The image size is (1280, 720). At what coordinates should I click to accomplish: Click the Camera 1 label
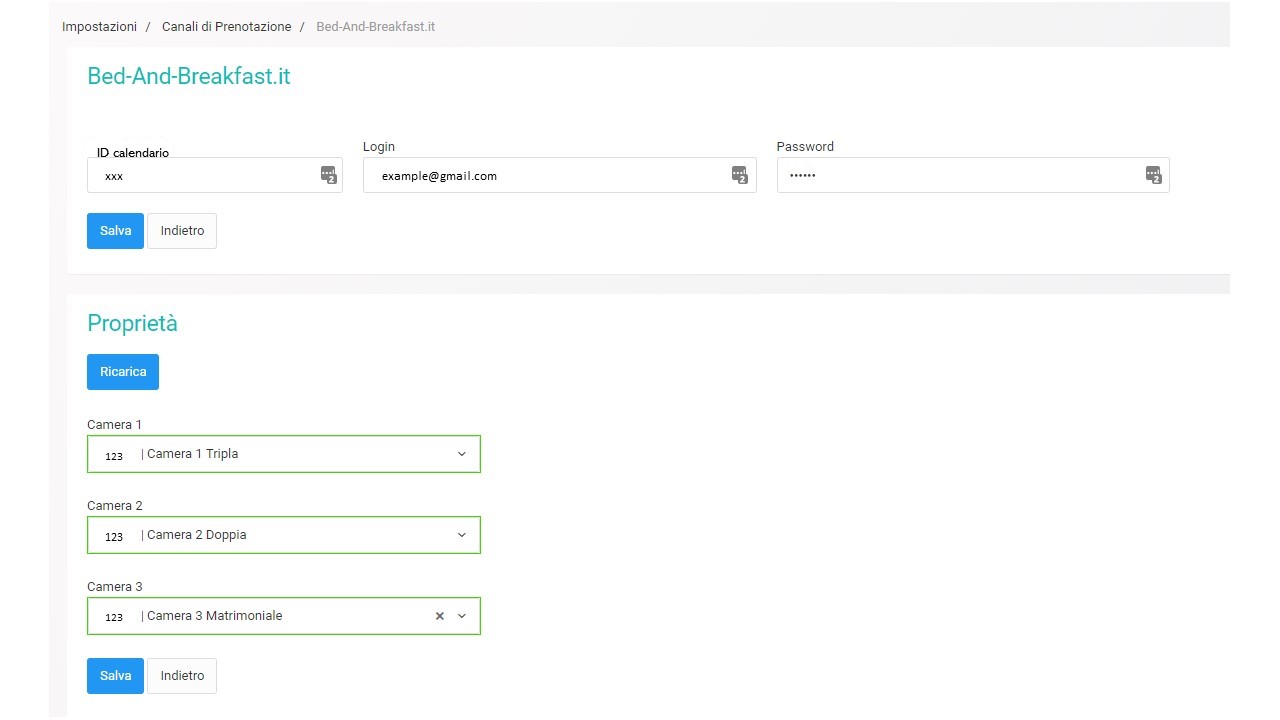(x=115, y=425)
